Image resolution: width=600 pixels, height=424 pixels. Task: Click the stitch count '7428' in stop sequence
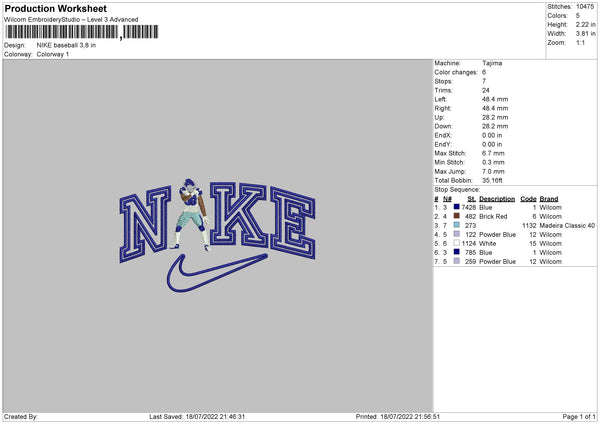[x=469, y=207]
